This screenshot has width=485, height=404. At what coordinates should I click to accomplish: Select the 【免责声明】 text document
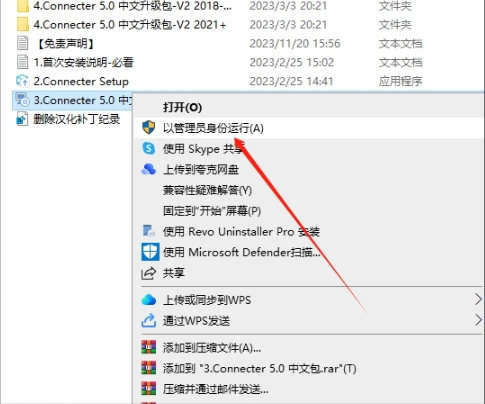(66, 43)
